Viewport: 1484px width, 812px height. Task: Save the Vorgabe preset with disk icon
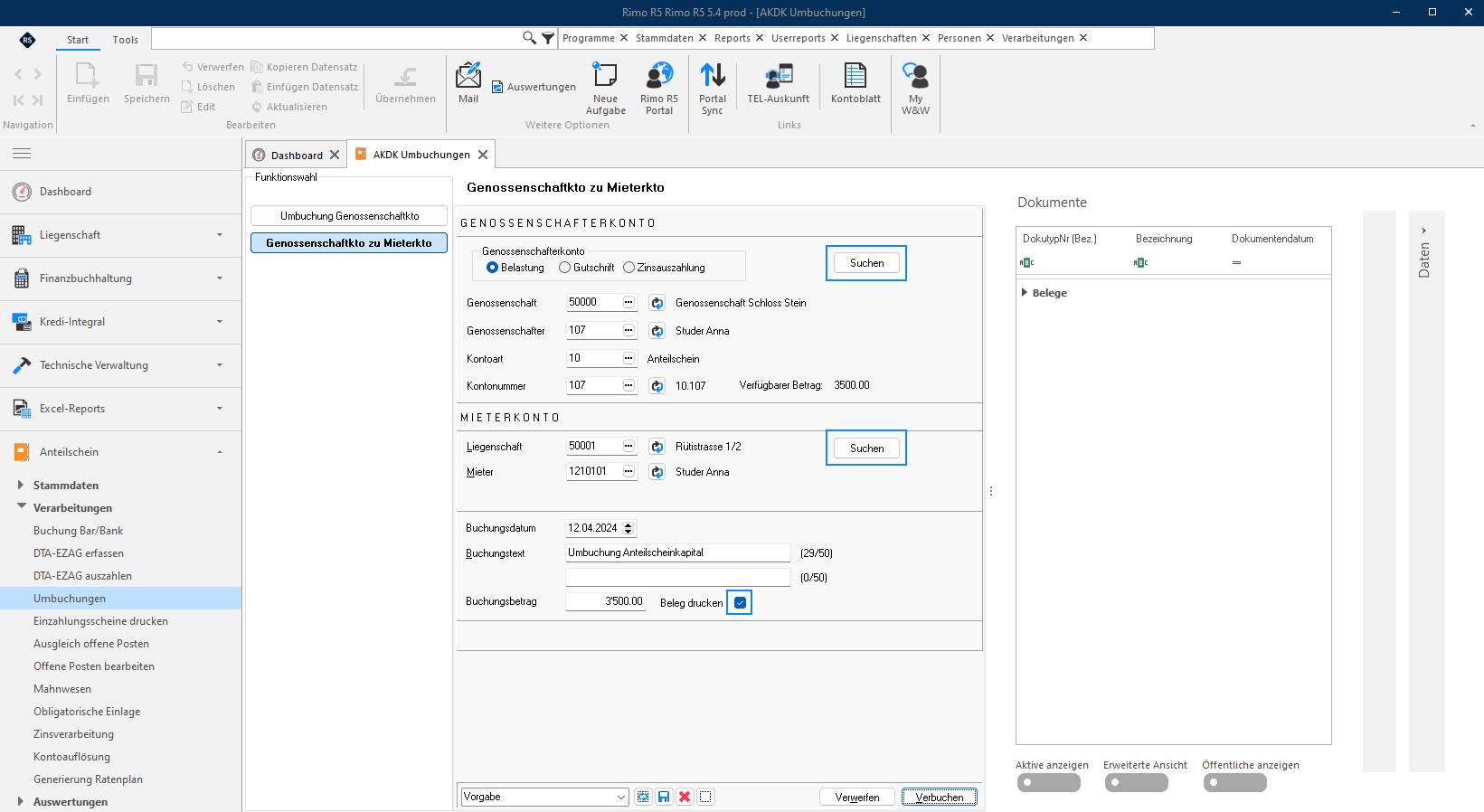point(664,797)
